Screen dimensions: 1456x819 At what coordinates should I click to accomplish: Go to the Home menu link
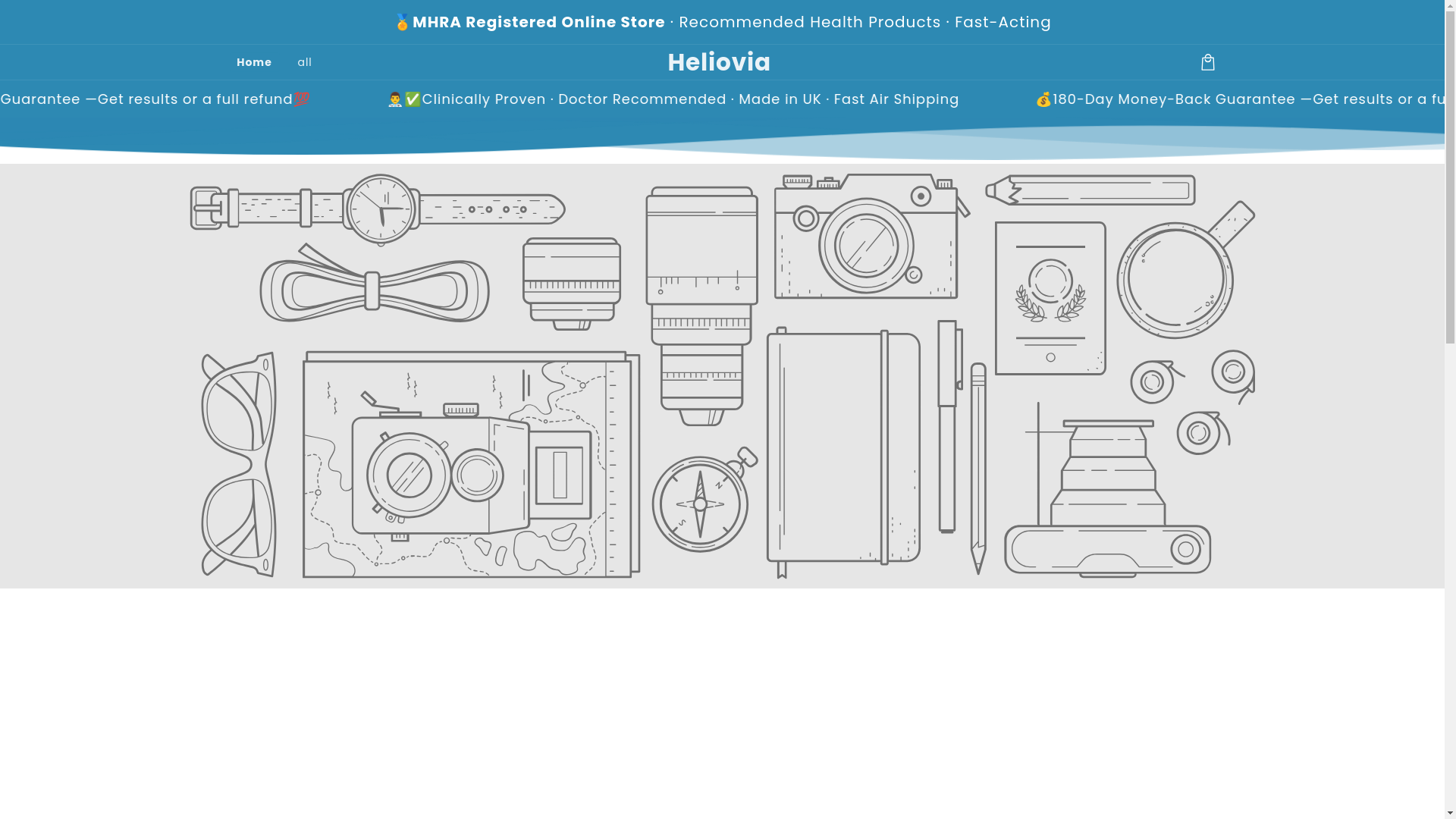(254, 62)
